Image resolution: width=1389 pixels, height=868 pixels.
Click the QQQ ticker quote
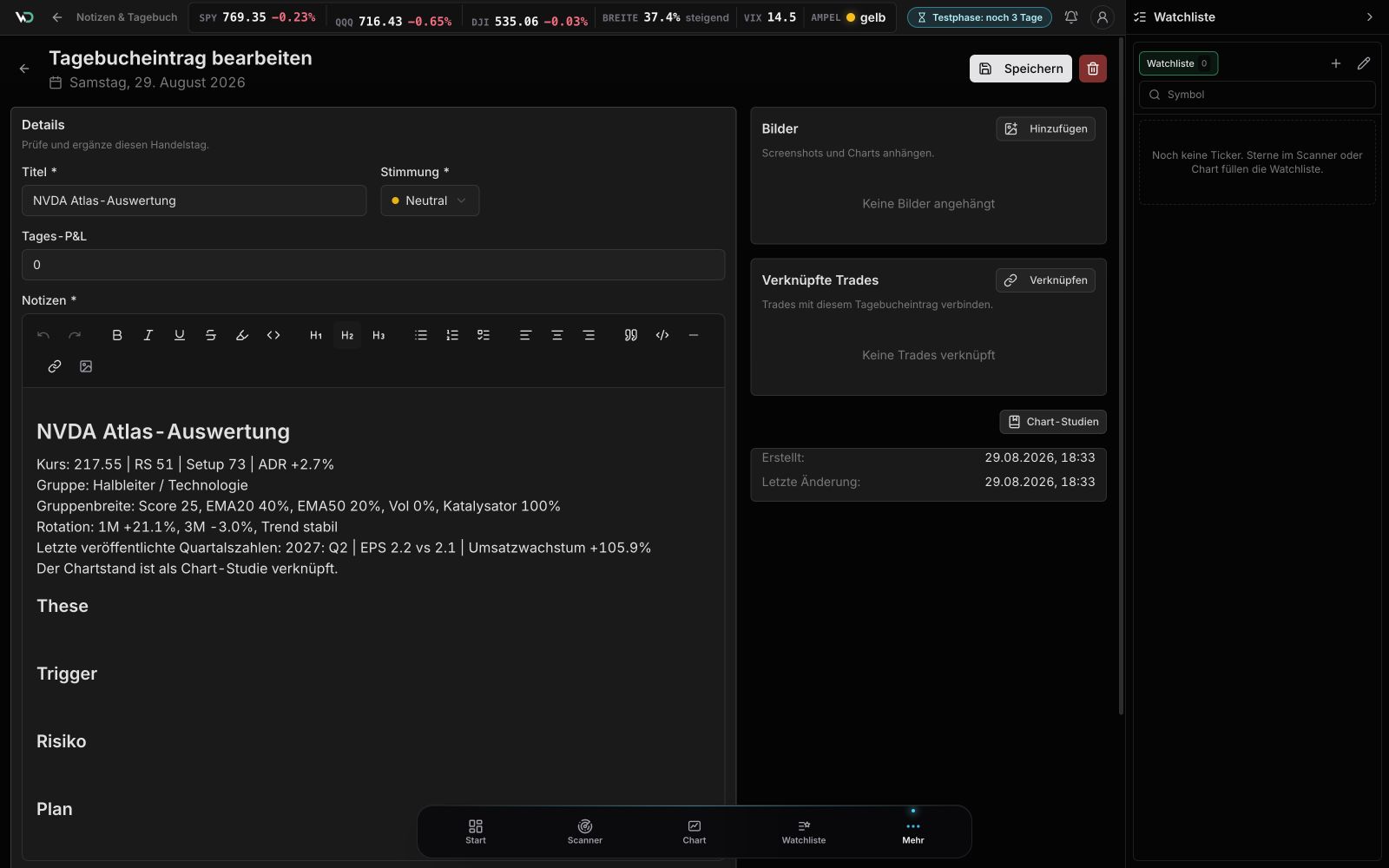pyautogui.click(x=393, y=21)
